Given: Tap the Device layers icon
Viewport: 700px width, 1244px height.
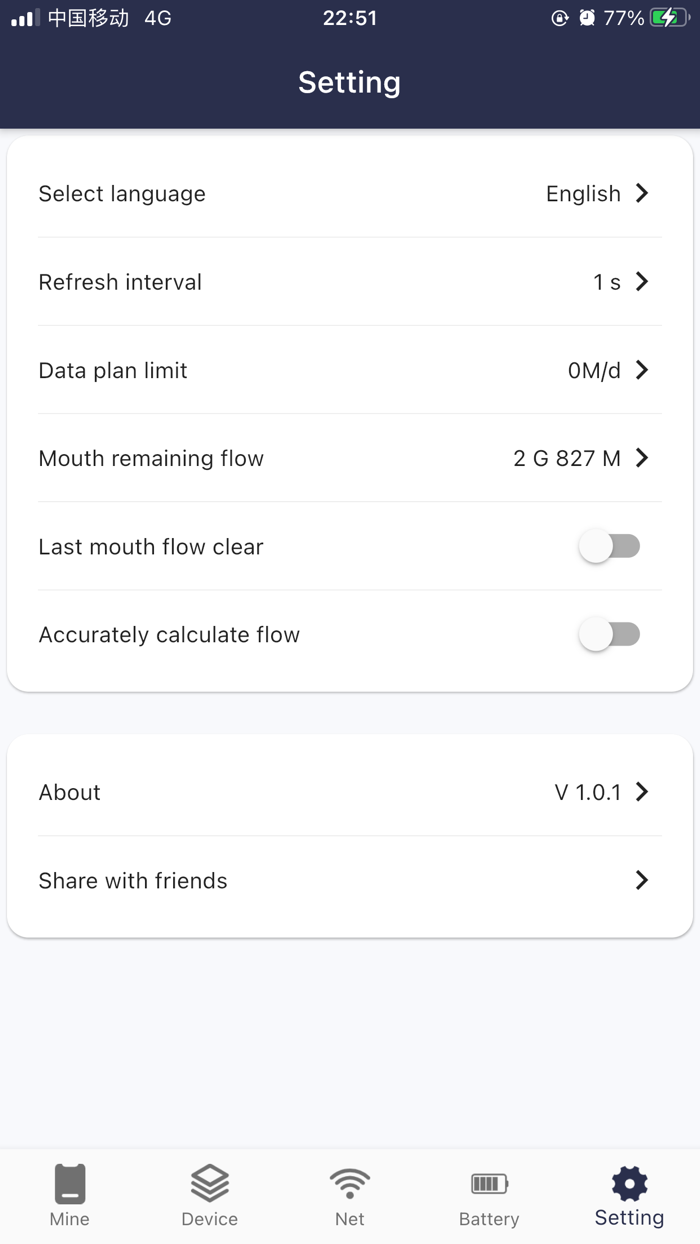Looking at the screenshot, I should click(x=210, y=1184).
